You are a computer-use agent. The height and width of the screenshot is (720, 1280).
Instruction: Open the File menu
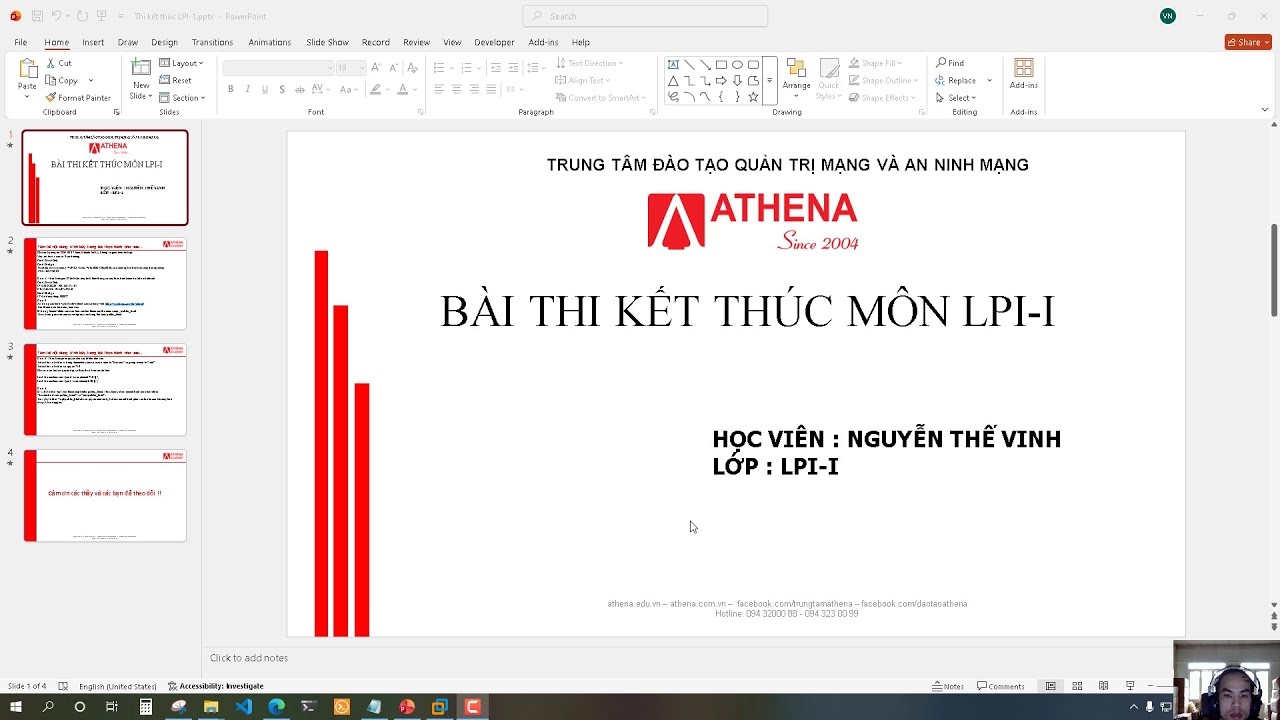click(20, 42)
